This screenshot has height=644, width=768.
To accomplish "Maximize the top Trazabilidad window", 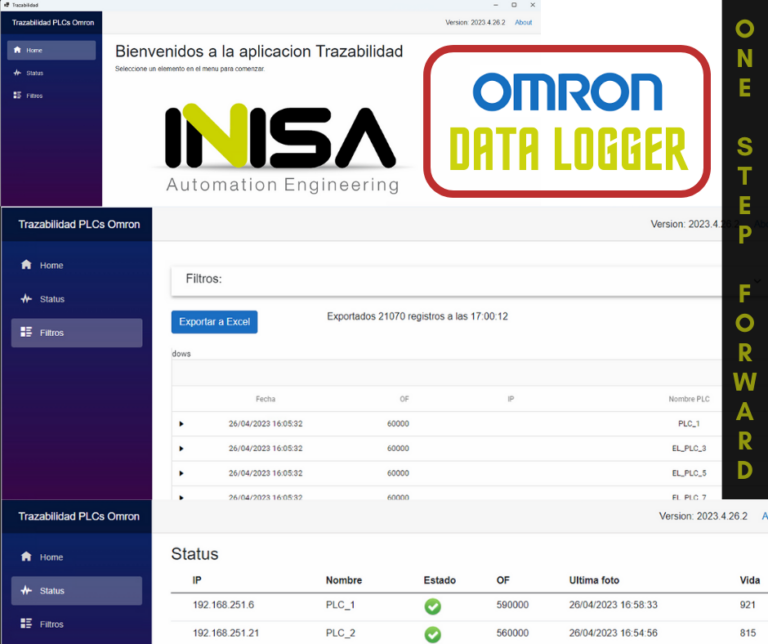I will coord(514,5).
